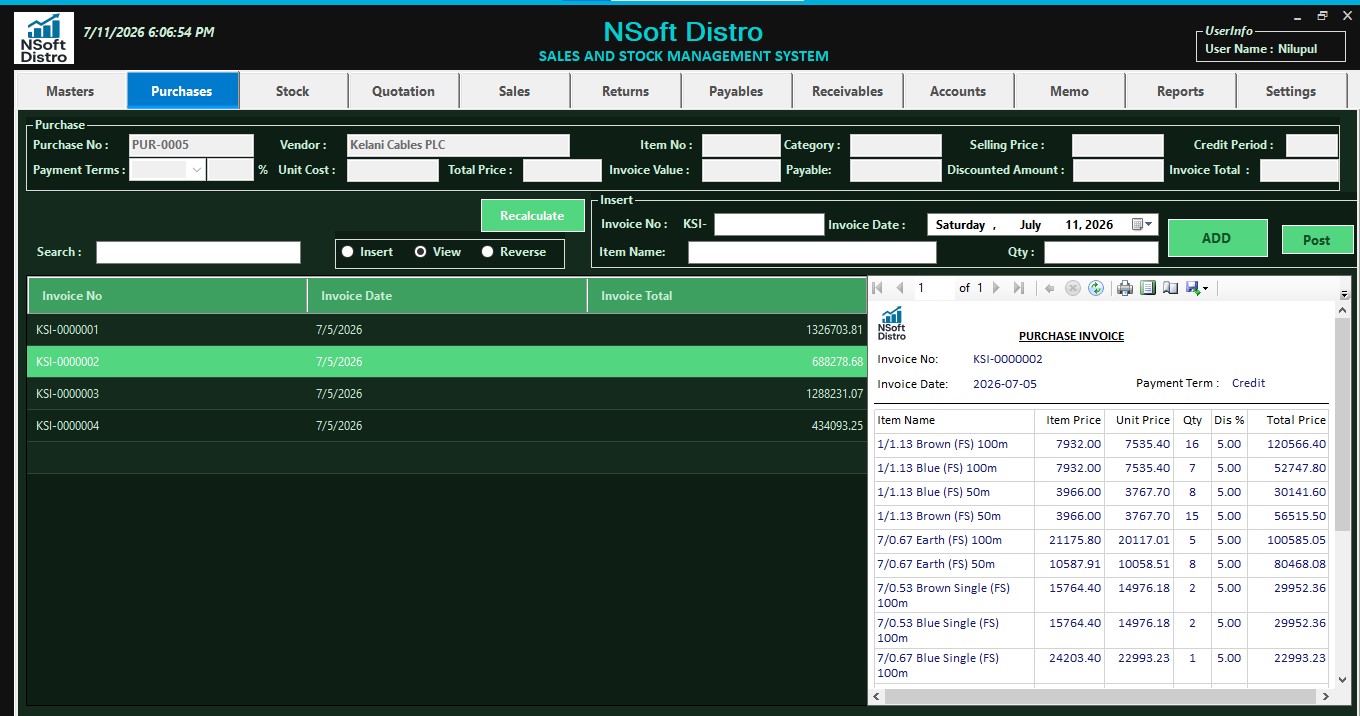
Task: Open the Settings tab
Action: pyautogui.click(x=1291, y=91)
